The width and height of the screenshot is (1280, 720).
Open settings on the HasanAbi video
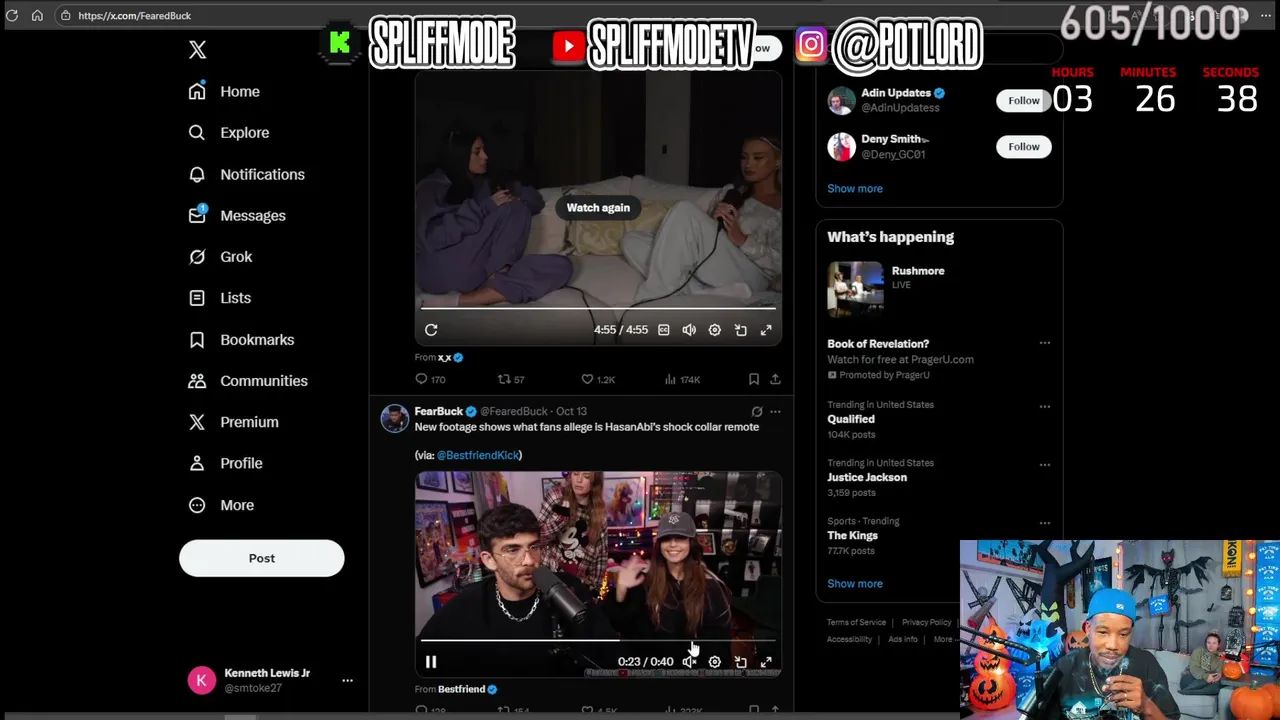[714, 662]
